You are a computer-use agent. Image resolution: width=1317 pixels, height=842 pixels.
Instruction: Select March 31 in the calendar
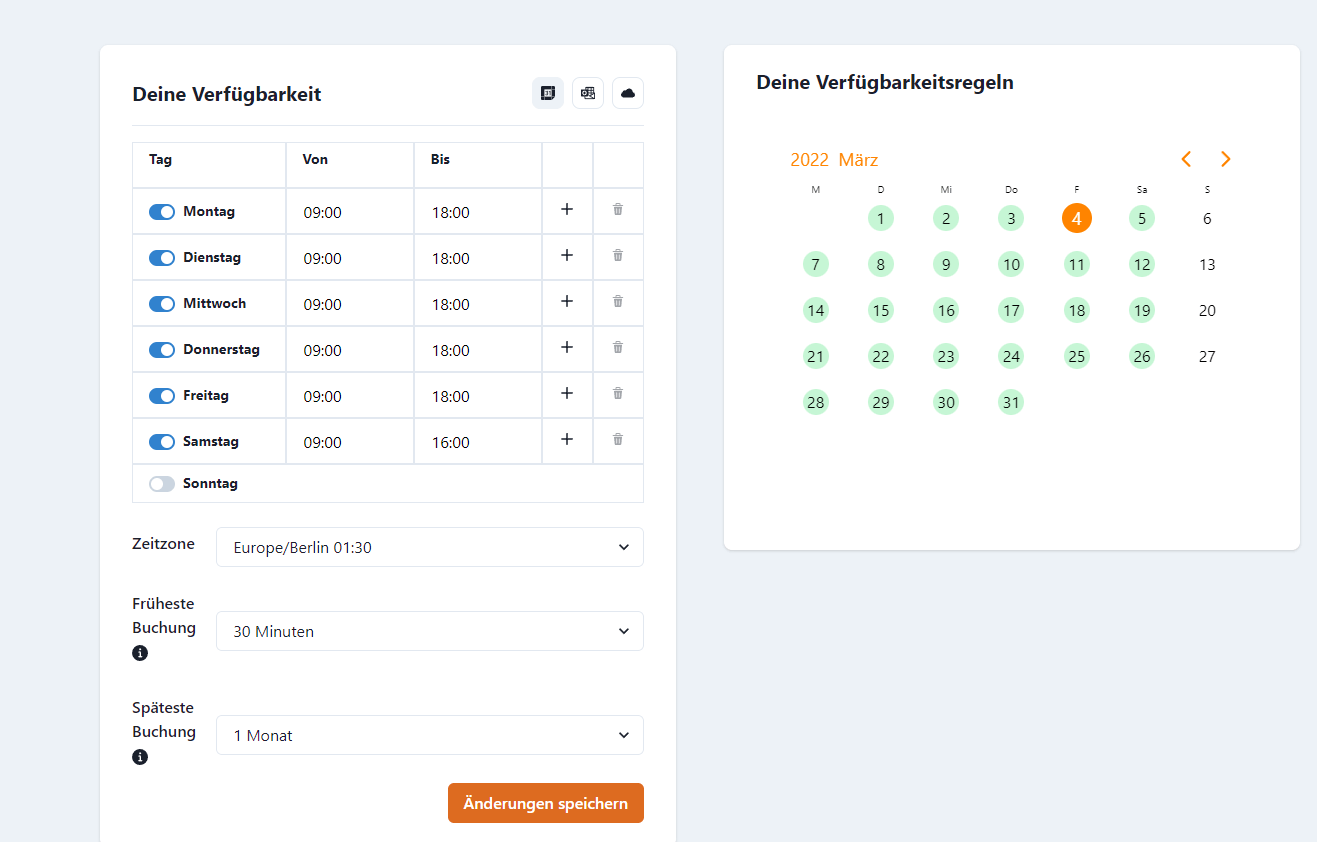1011,402
